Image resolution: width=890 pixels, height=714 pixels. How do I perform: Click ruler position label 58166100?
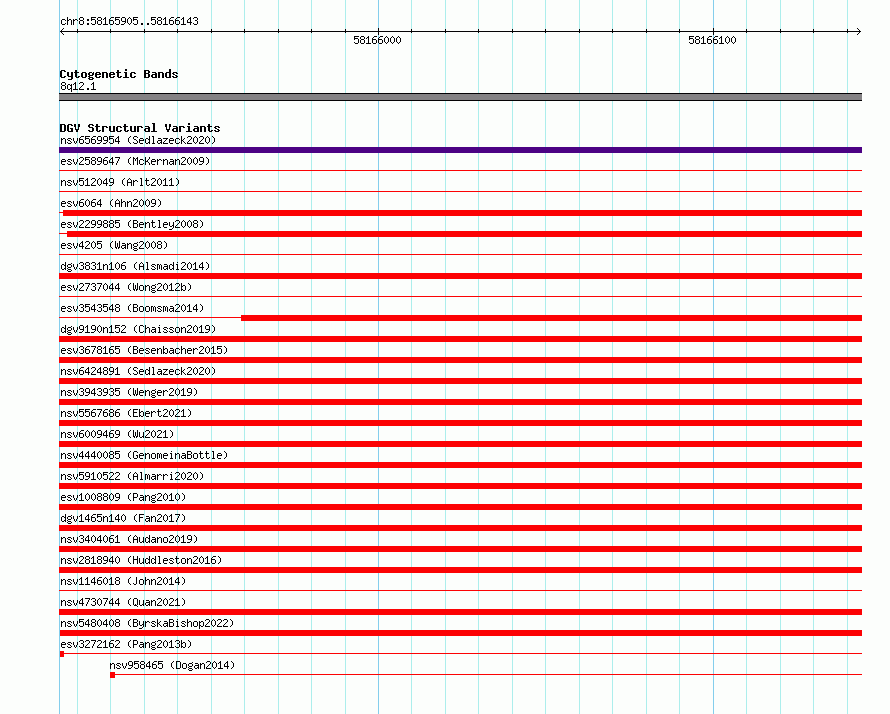click(x=712, y=40)
